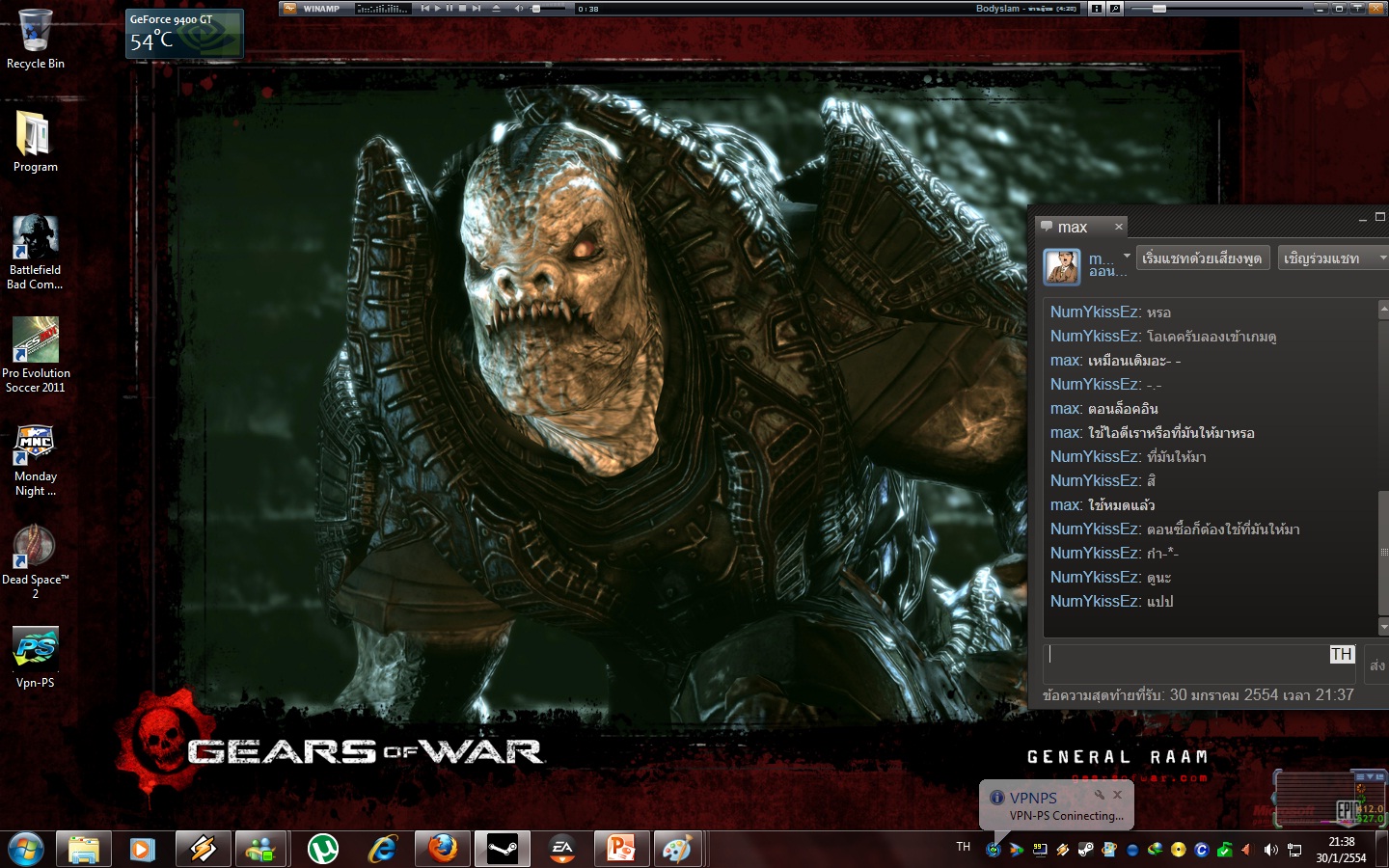This screenshot has height=868, width=1389.
Task: Switch to Steam in the taskbar
Action: (503, 850)
